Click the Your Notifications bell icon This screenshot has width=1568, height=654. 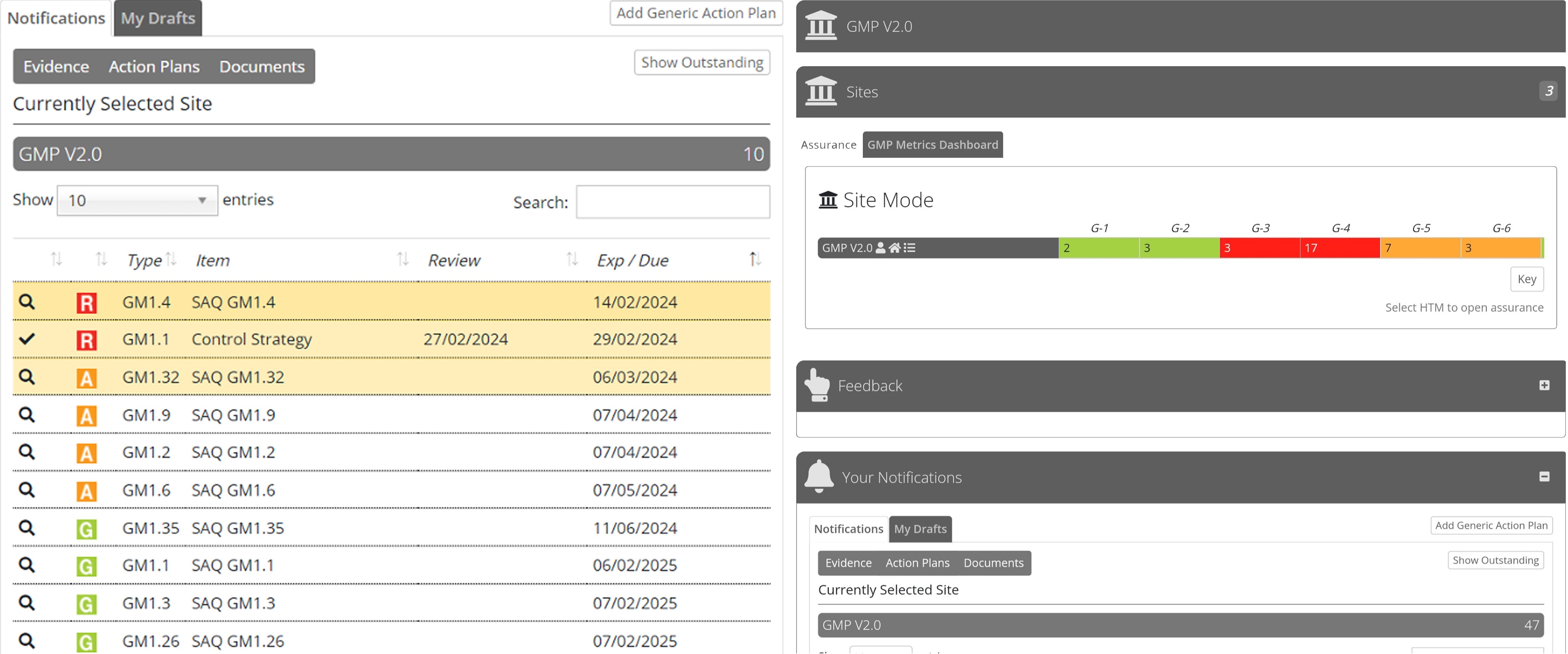coord(819,476)
